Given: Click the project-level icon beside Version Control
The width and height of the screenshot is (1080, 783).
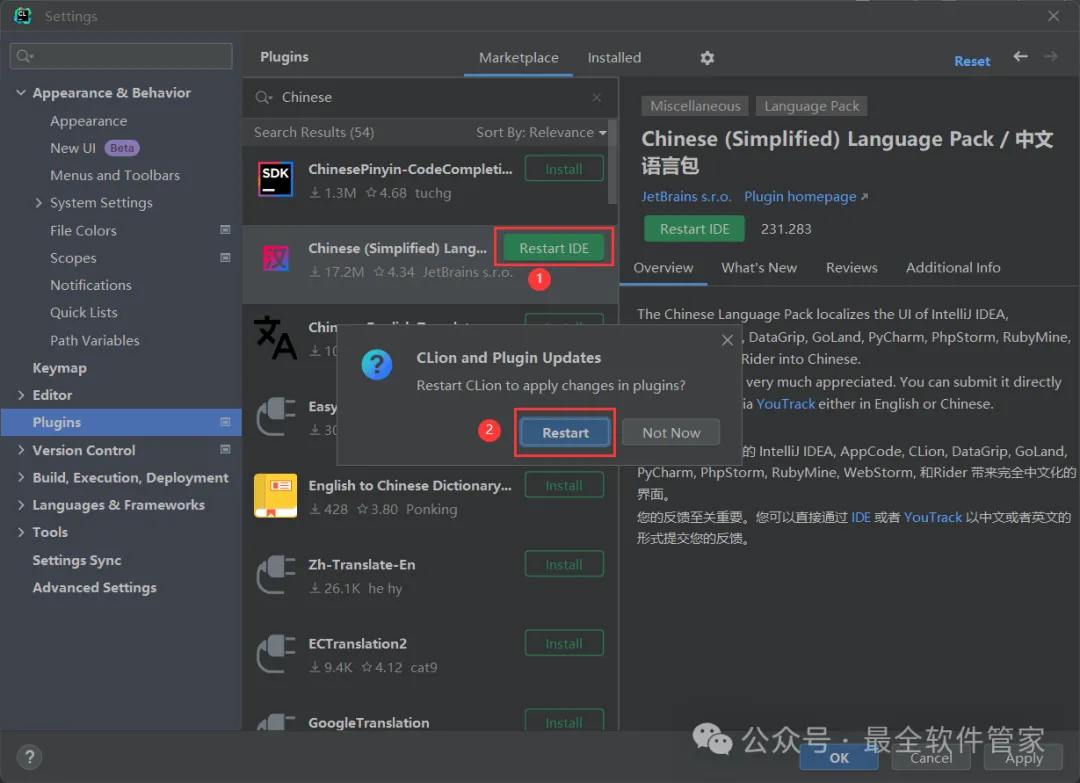Looking at the screenshot, I should pos(225,449).
